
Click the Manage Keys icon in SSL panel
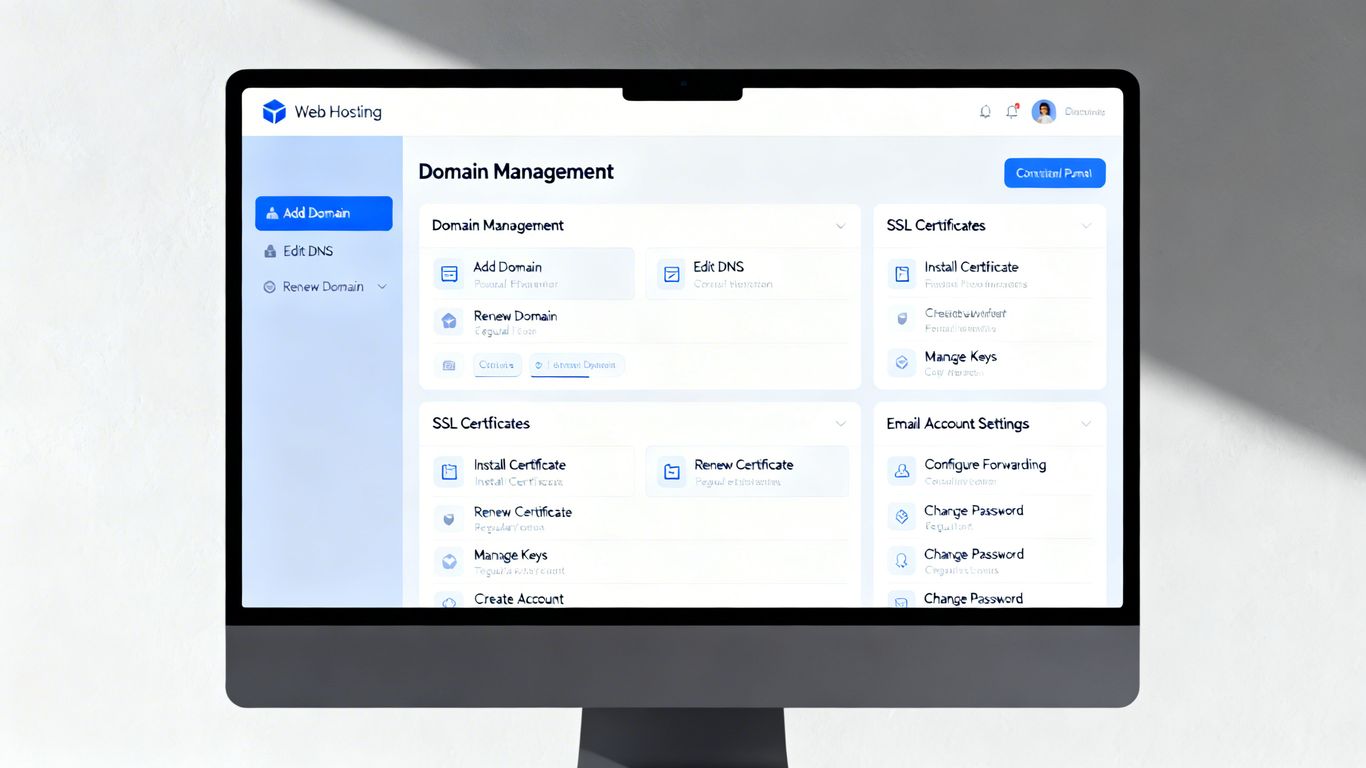click(902, 363)
